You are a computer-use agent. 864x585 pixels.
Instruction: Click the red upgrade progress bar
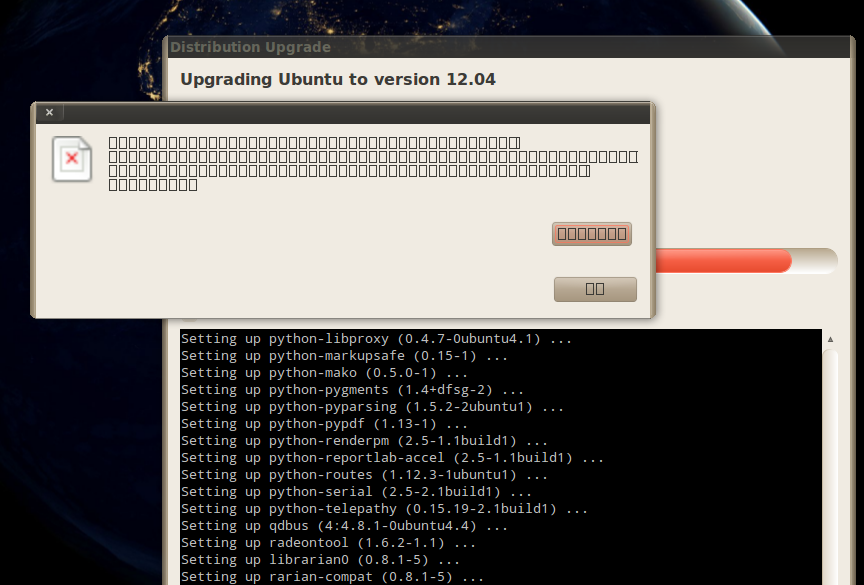(x=720, y=261)
